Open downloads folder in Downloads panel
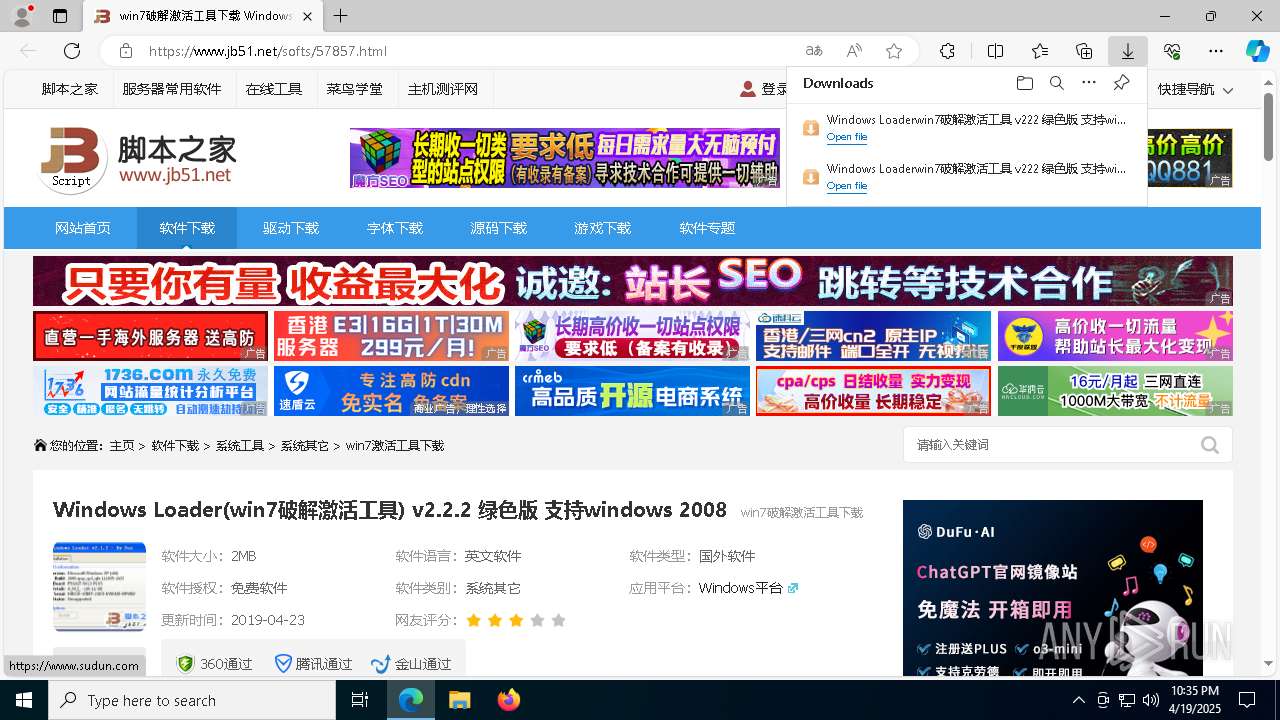This screenshot has width=1280, height=720. [1024, 83]
